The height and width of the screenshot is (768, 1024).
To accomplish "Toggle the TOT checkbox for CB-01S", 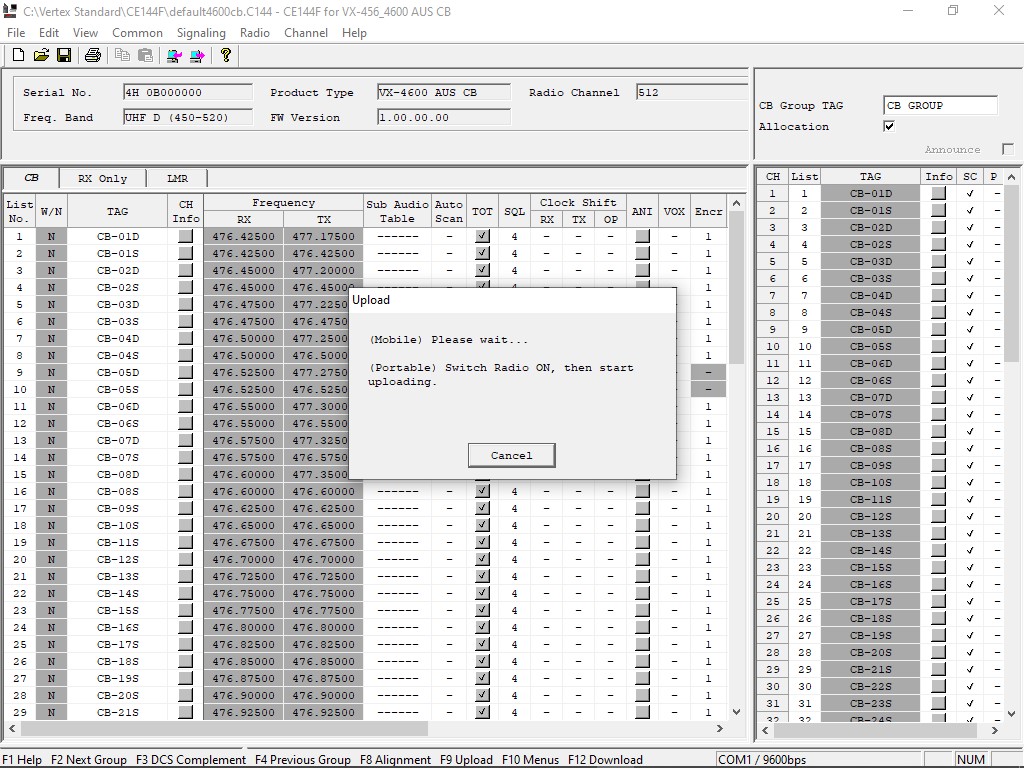I will (482, 253).
